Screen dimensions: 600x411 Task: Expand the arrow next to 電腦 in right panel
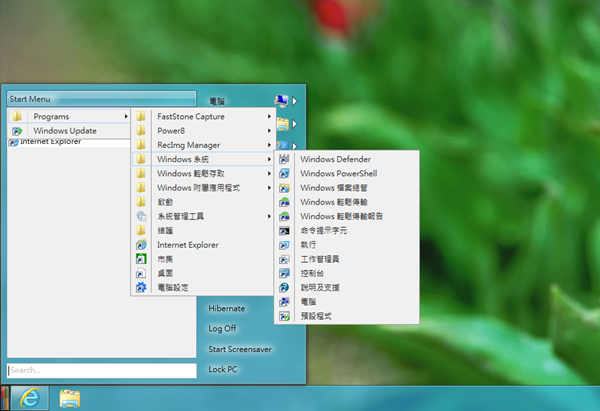[295, 101]
